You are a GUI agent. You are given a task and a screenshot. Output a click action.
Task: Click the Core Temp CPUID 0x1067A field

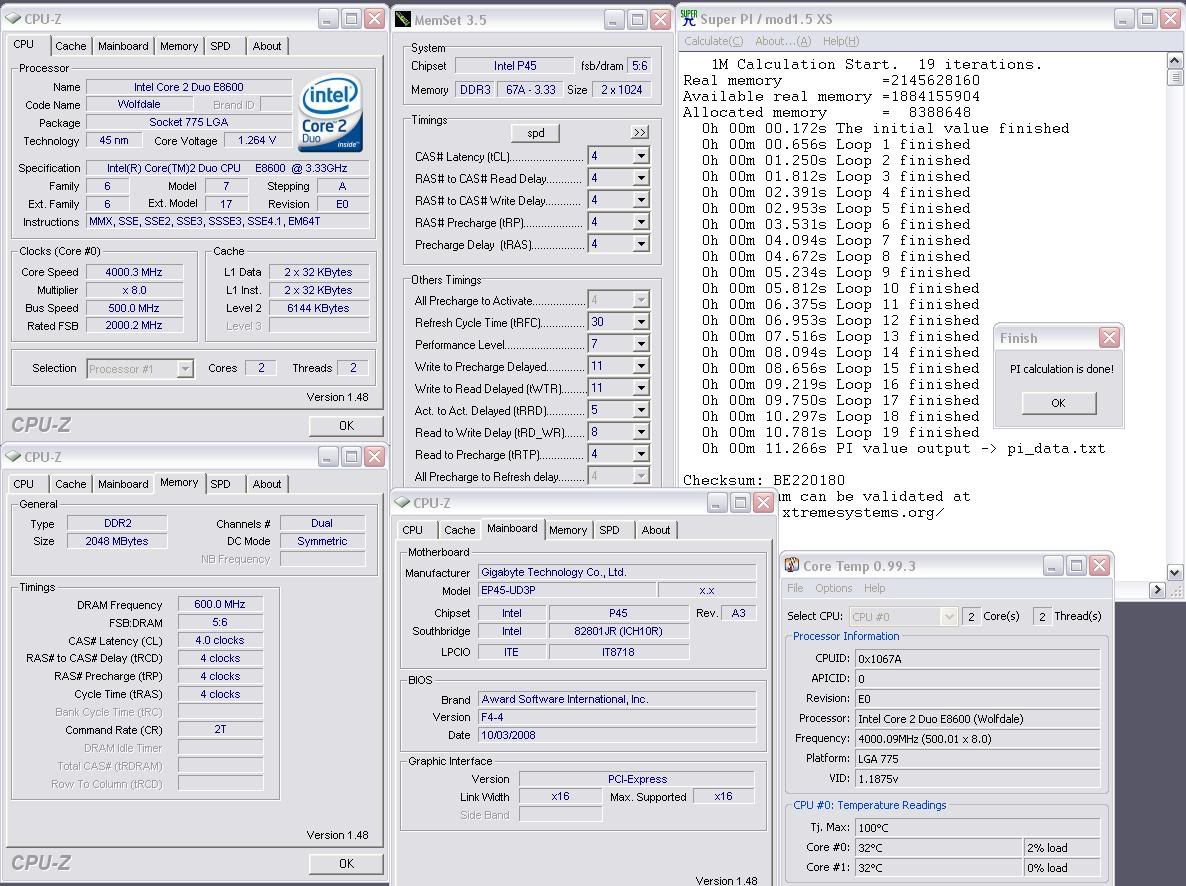pos(977,659)
